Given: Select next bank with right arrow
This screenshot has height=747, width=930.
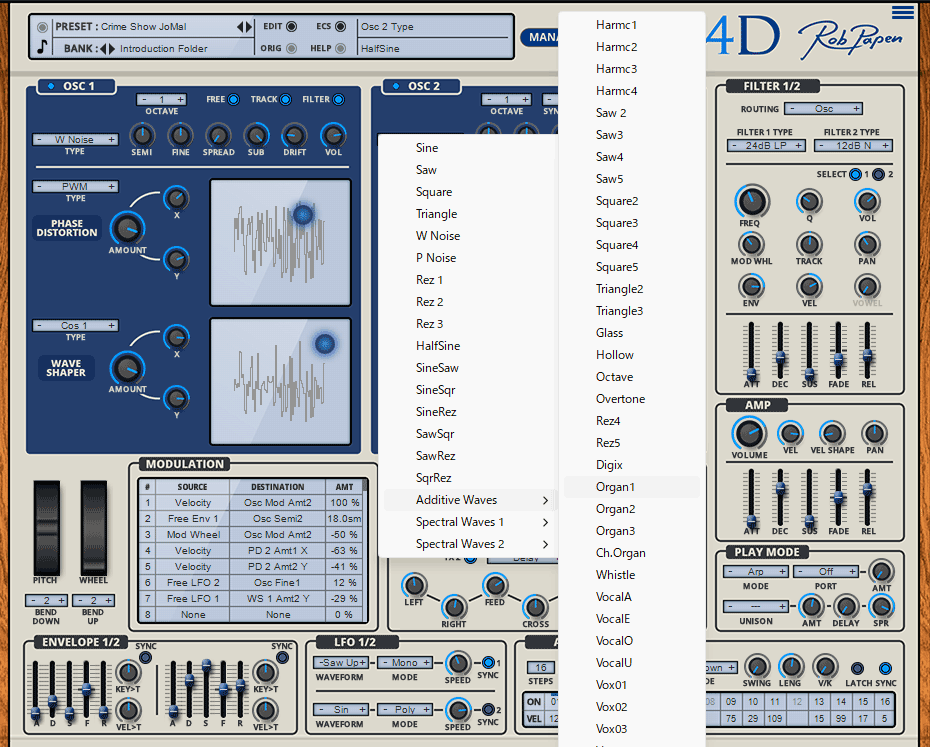Looking at the screenshot, I should click(112, 49).
